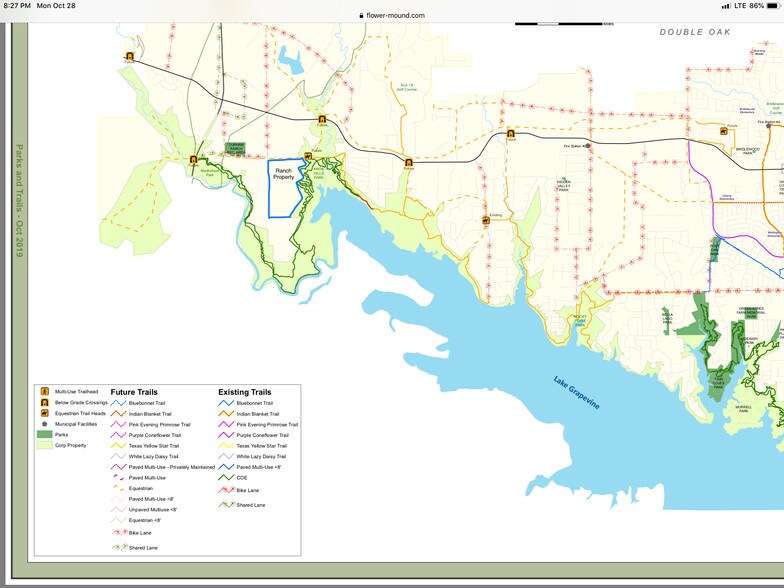Tap the equestrian trailhead marker labeled Existing
This screenshot has height=588, width=784.
[486, 220]
